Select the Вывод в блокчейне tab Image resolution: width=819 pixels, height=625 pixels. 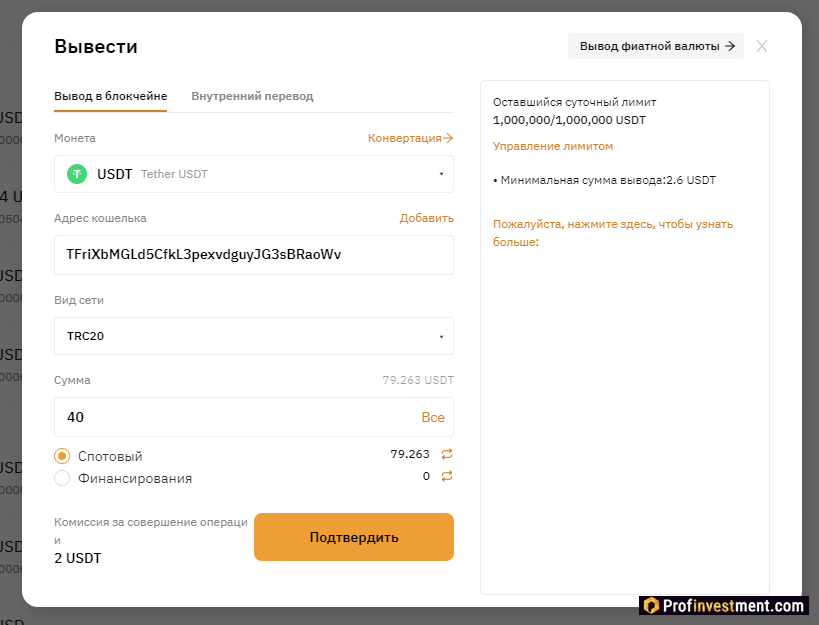click(x=110, y=96)
